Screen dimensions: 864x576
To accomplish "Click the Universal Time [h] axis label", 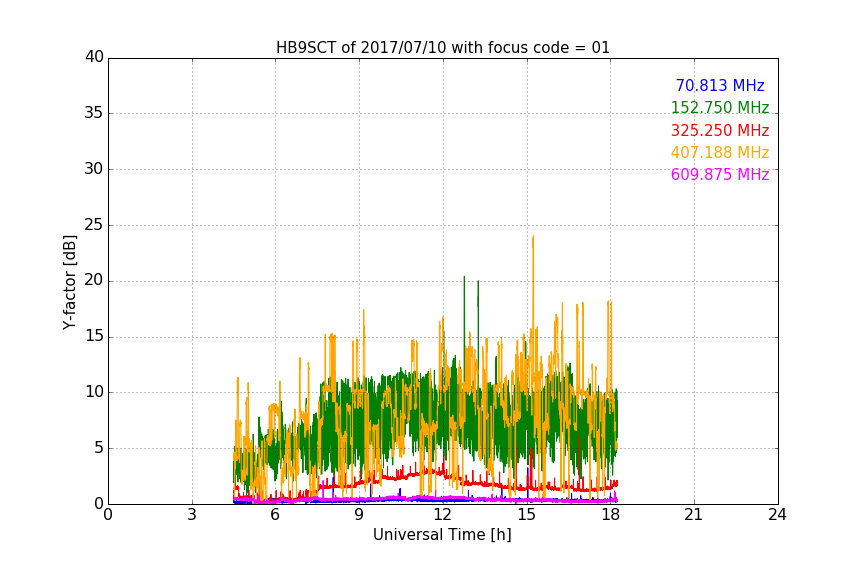I will [442, 535].
